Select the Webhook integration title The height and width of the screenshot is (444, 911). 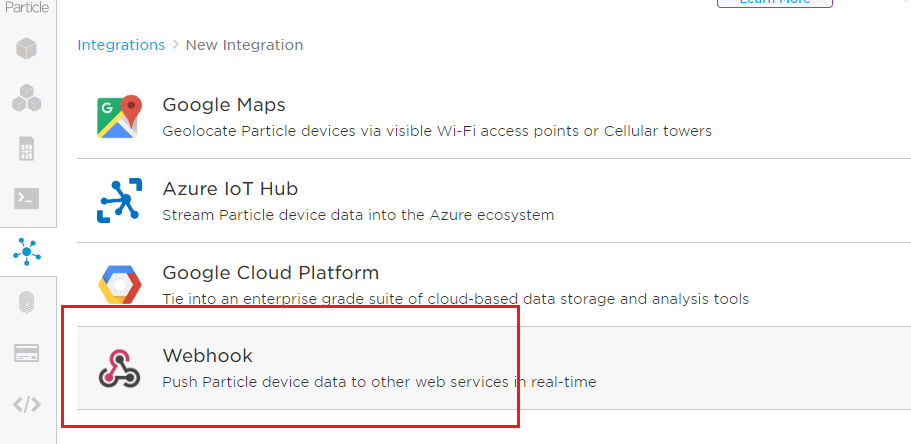click(x=207, y=356)
